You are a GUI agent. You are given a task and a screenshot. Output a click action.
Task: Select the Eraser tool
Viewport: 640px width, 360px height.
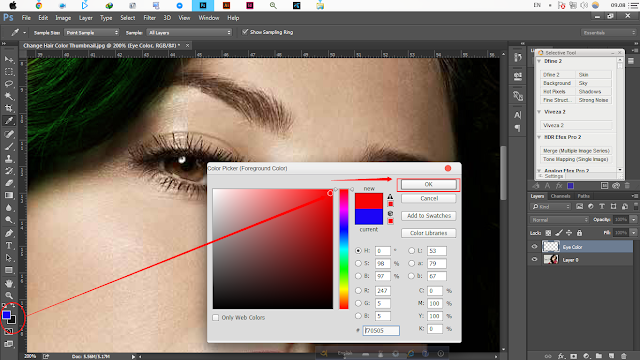click(9, 183)
